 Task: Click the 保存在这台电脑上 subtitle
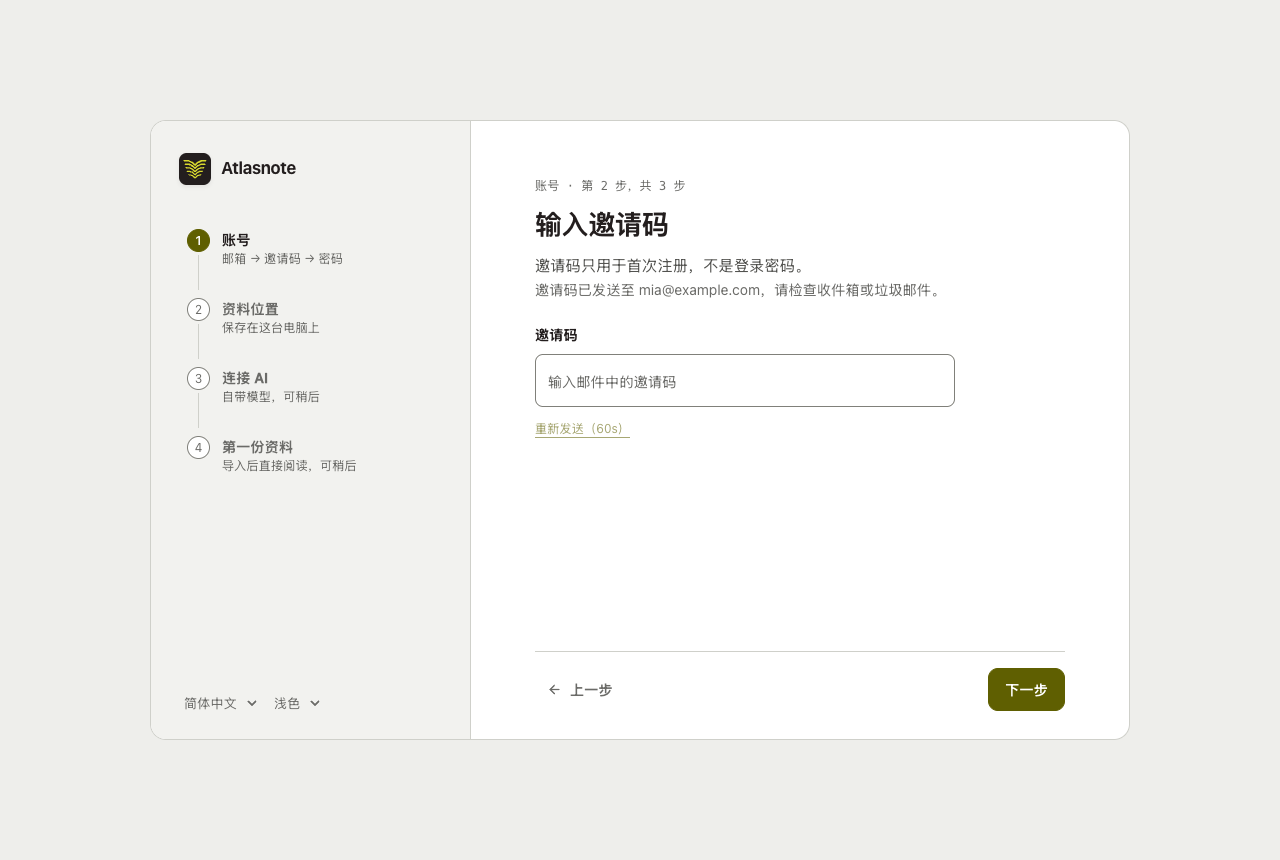click(271, 328)
